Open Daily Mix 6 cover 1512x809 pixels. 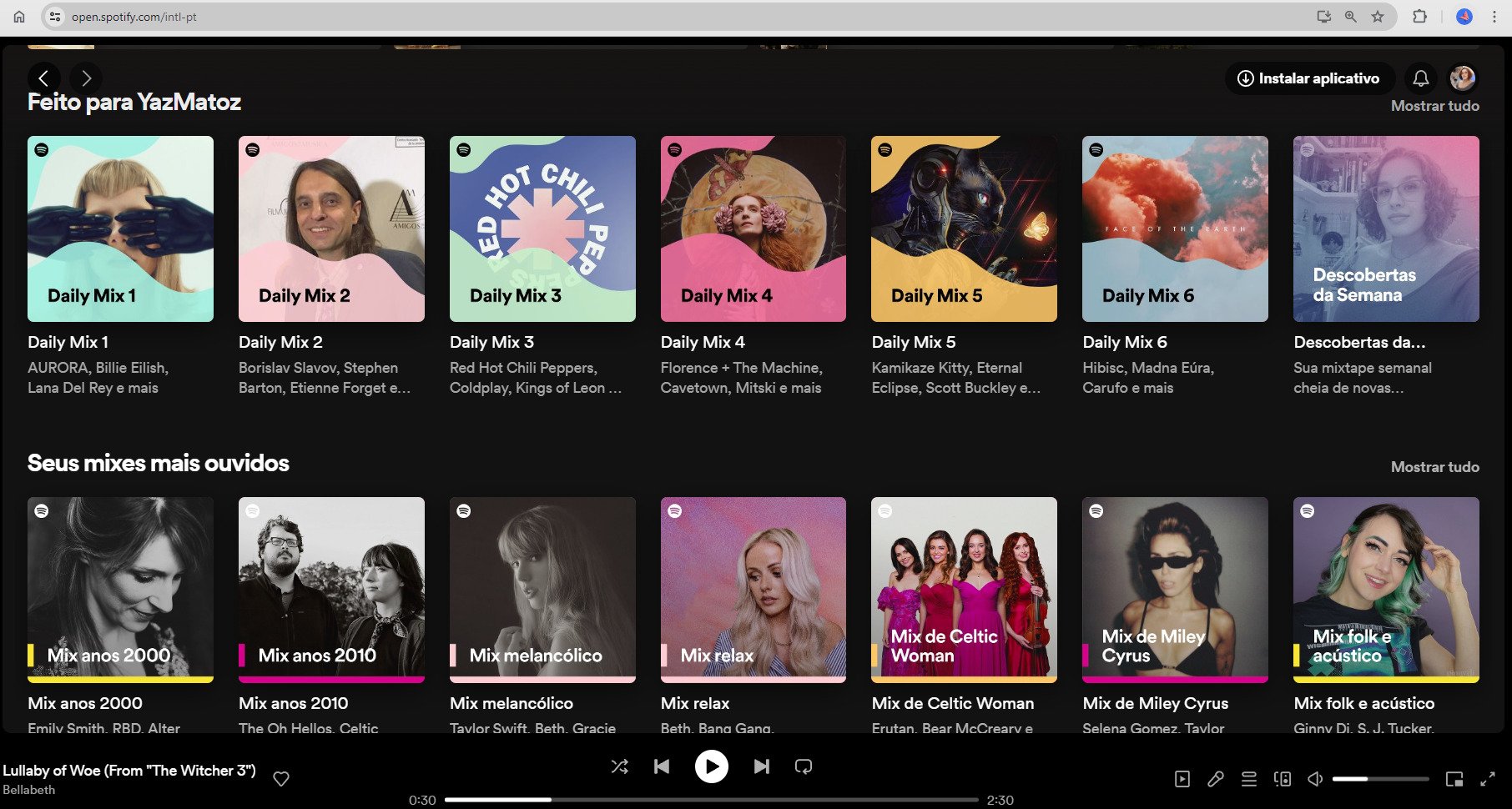[x=1175, y=229]
